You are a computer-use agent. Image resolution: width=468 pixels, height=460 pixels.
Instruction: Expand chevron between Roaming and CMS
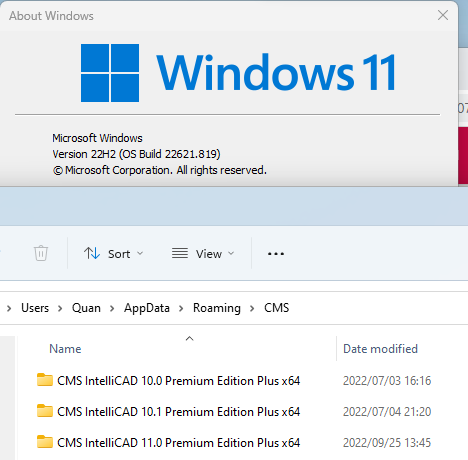click(x=252, y=308)
